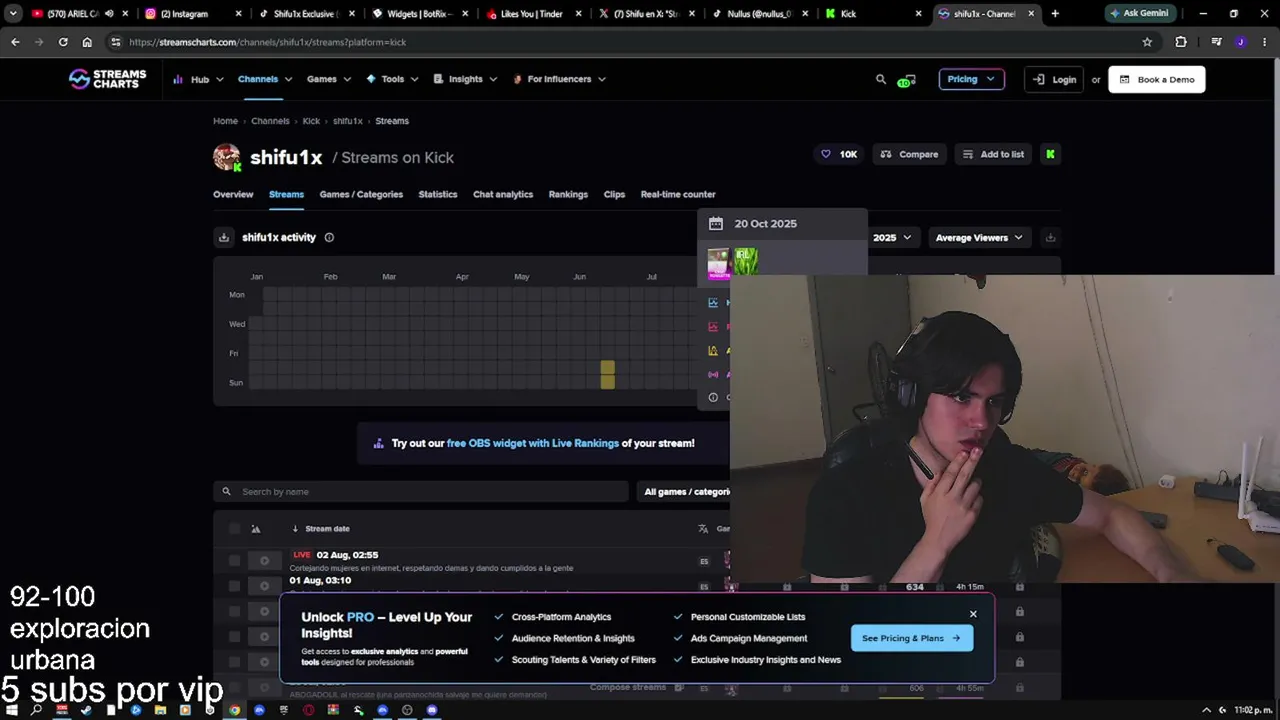The height and width of the screenshot is (720, 1280).
Task: Open the browser extensions puzzle icon
Action: pyautogui.click(x=1181, y=42)
